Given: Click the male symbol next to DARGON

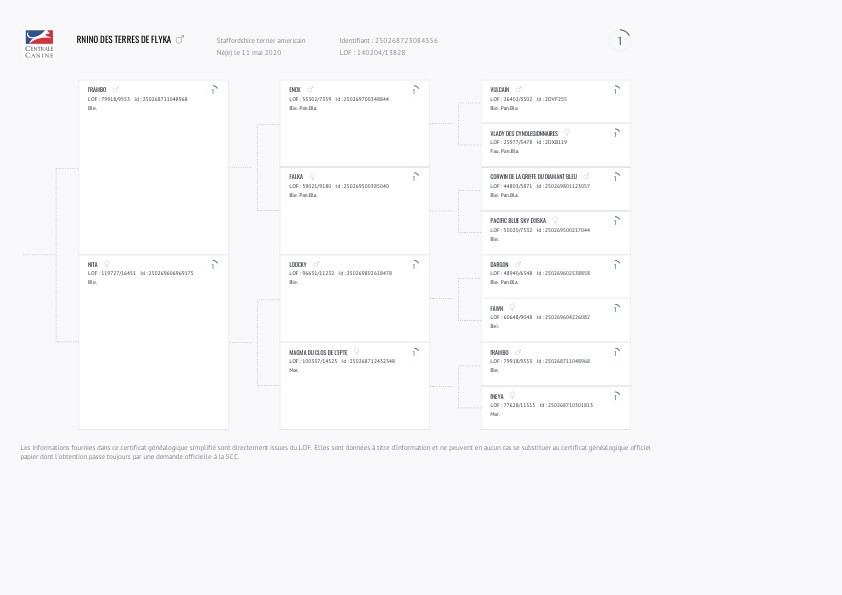Looking at the screenshot, I should [x=518, y=265].
